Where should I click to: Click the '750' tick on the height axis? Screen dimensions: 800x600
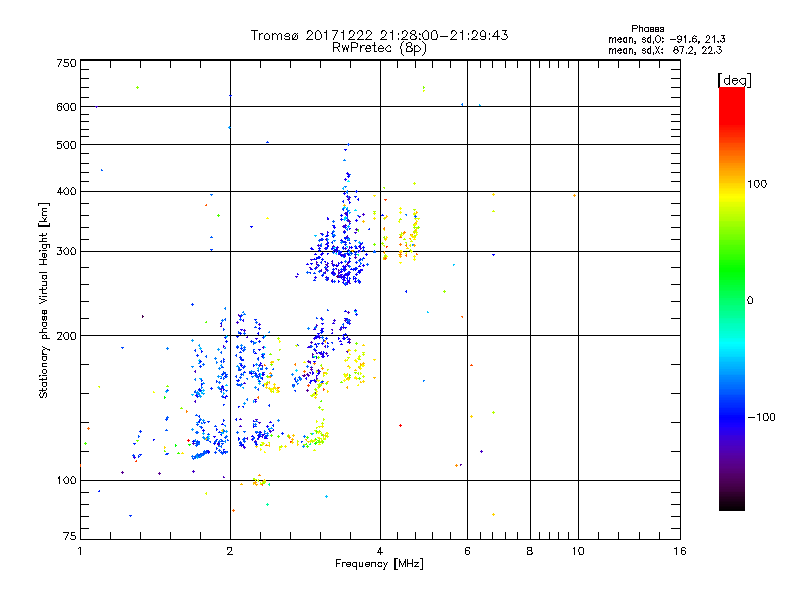[66, 63]
